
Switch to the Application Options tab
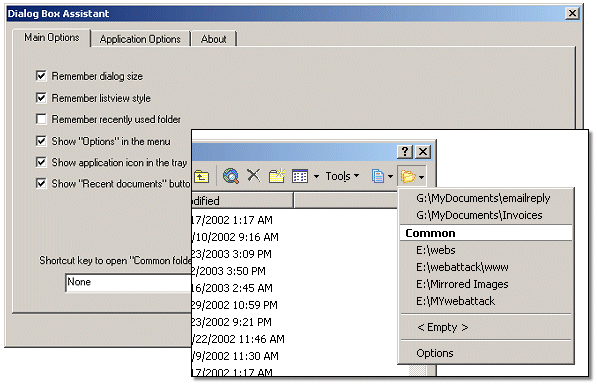[140, 39]
